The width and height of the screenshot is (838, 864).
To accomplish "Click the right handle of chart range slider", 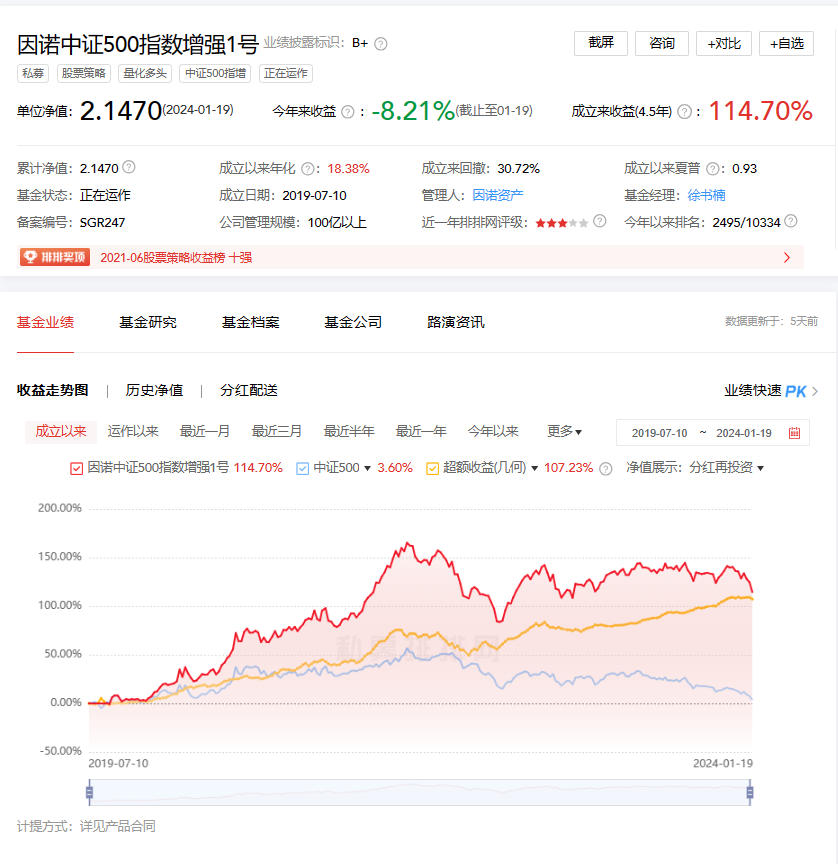I will [x=750, y=792].
